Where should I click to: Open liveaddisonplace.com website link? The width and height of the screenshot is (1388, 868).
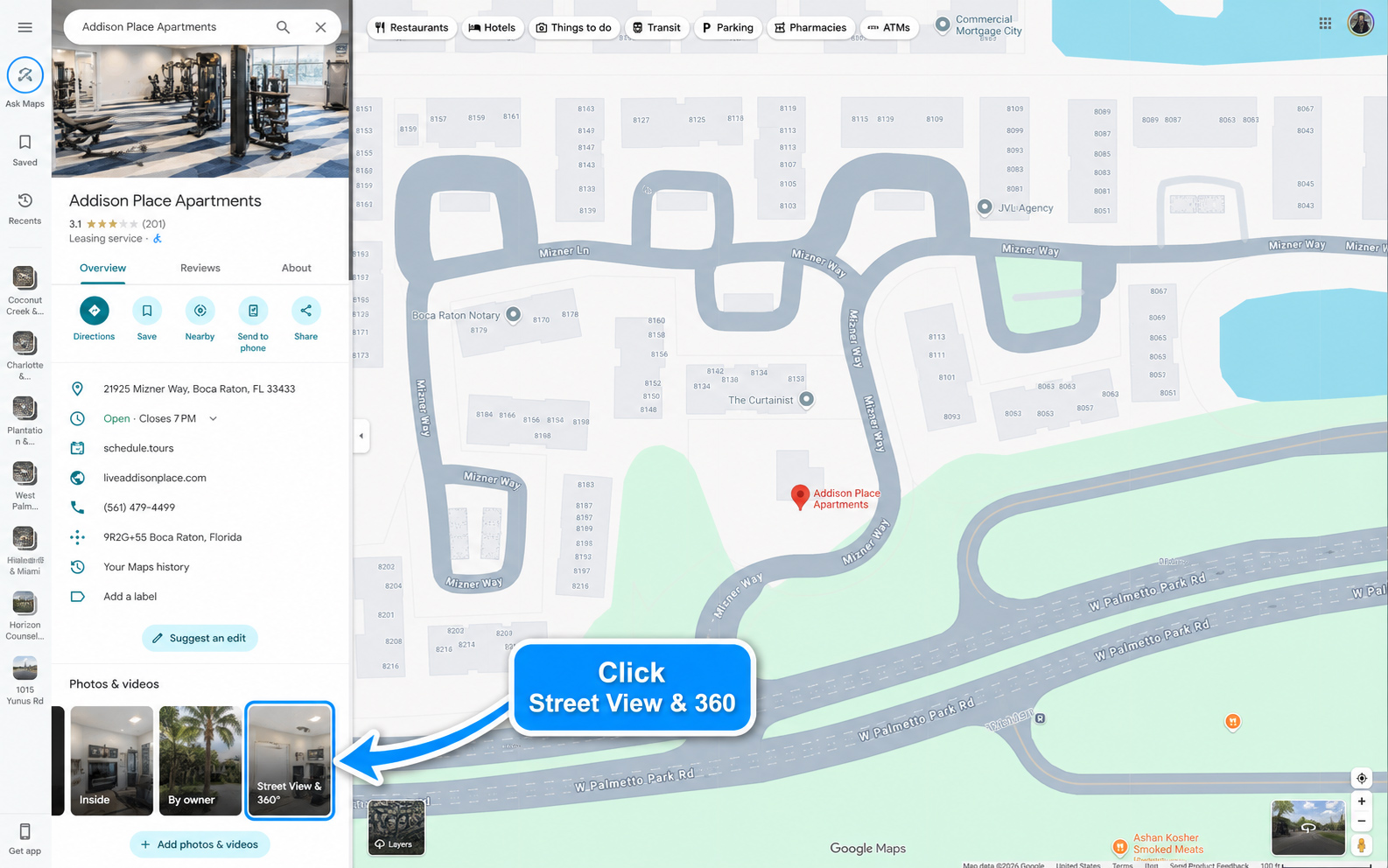[155, 478]
